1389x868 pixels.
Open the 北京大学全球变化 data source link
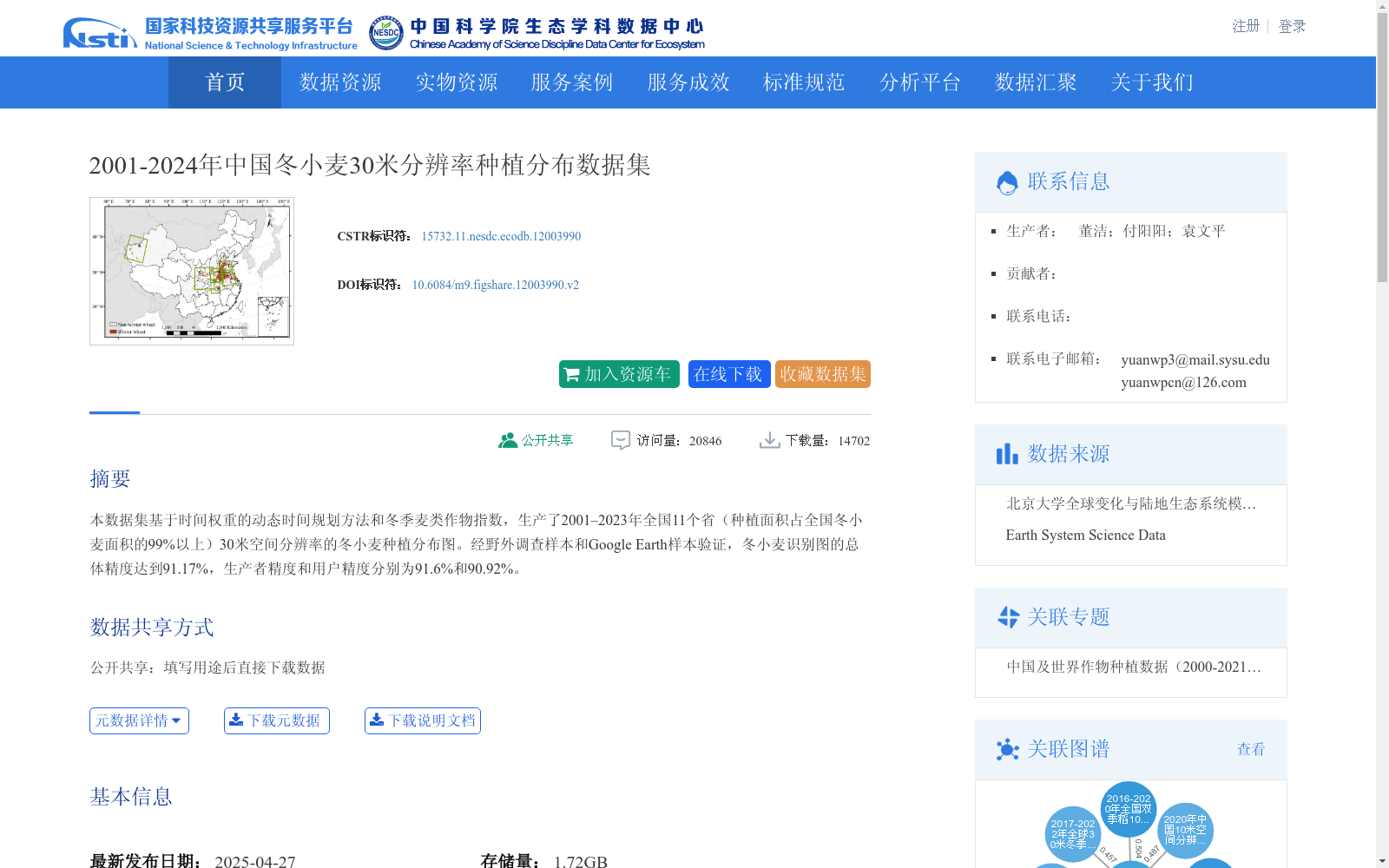(1131, 503)
